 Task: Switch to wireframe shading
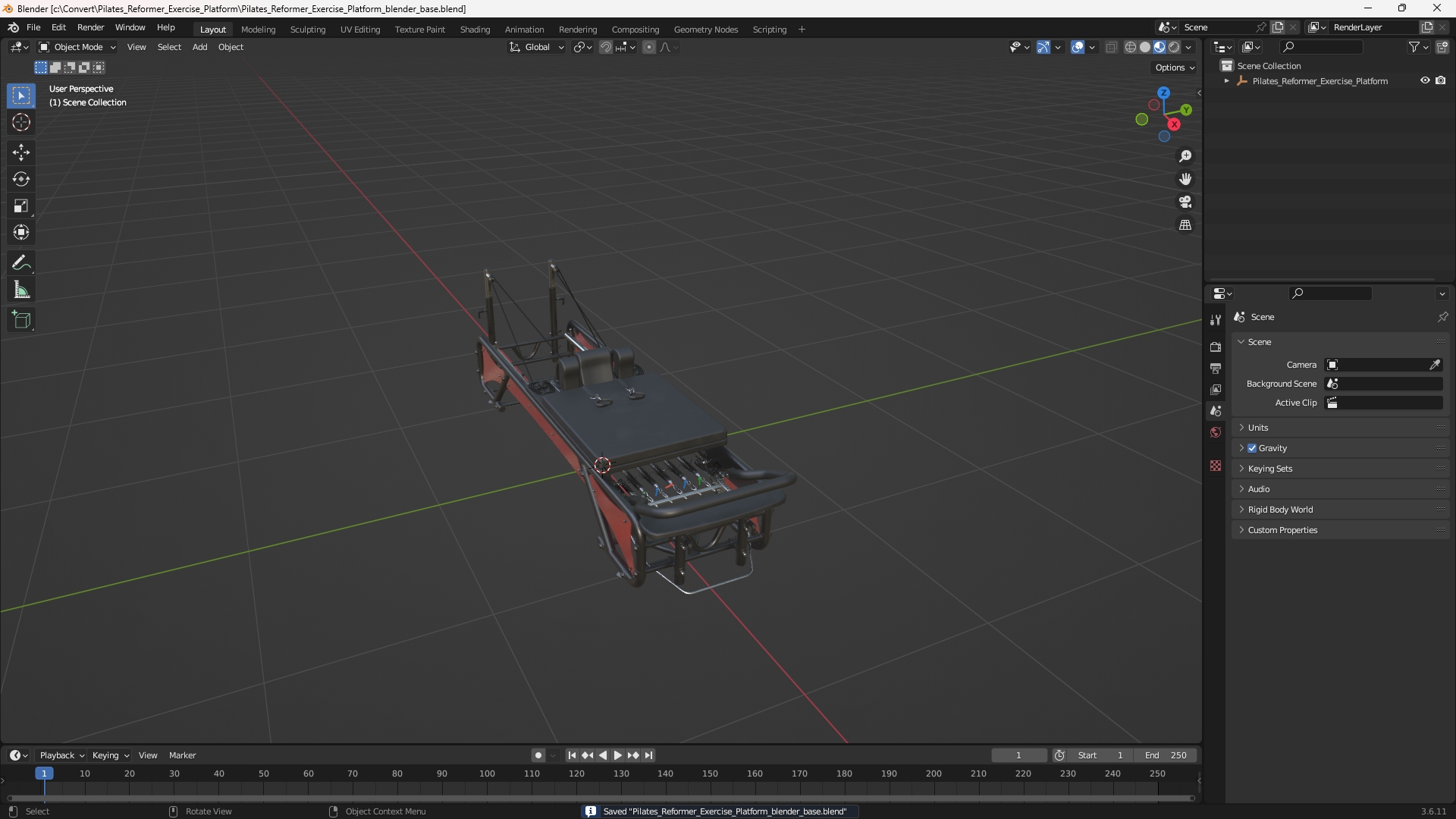[x=1131, y=47]
